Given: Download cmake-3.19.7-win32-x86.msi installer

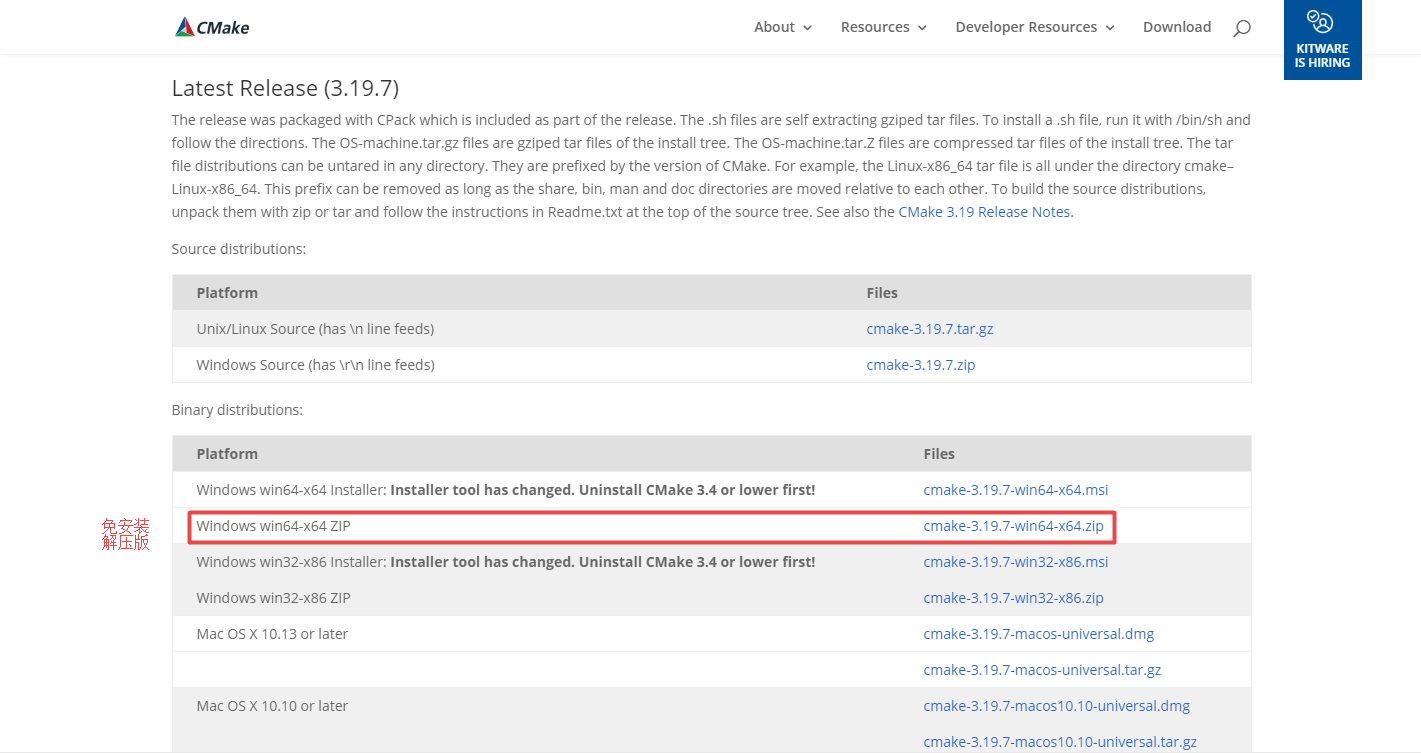Looking at the screenshot, I should [x=1015, y=562].
